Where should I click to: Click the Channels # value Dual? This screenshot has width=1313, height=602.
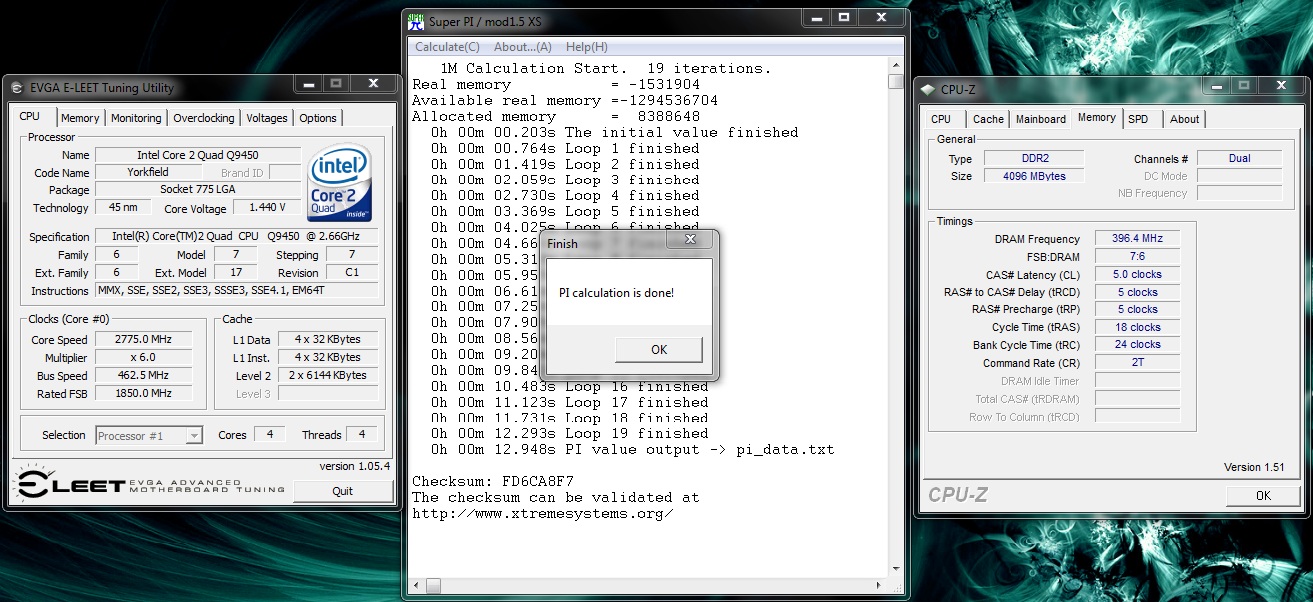point(1240,158)
